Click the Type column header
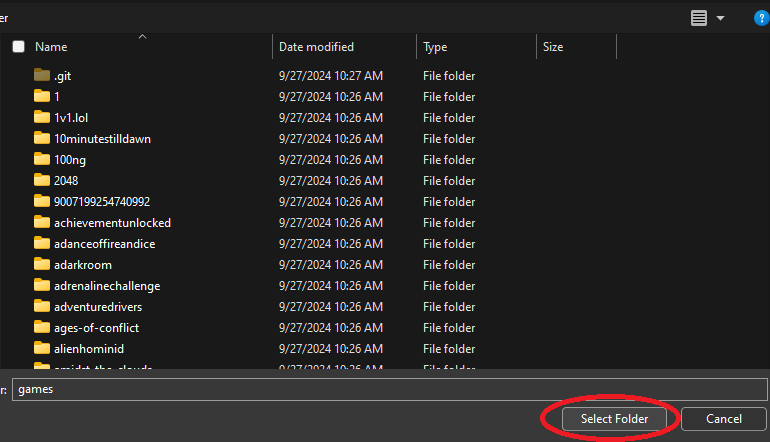Image resolution: width=770 pixels, height=442 pixels. click(435, 47)
